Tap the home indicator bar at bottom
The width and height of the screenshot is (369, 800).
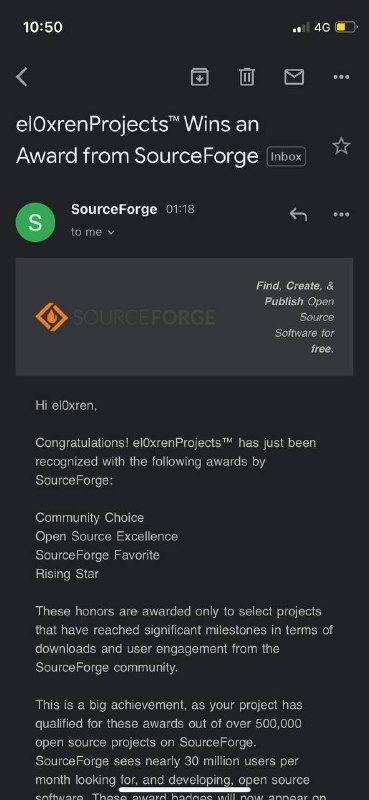[x=184, y=790]
